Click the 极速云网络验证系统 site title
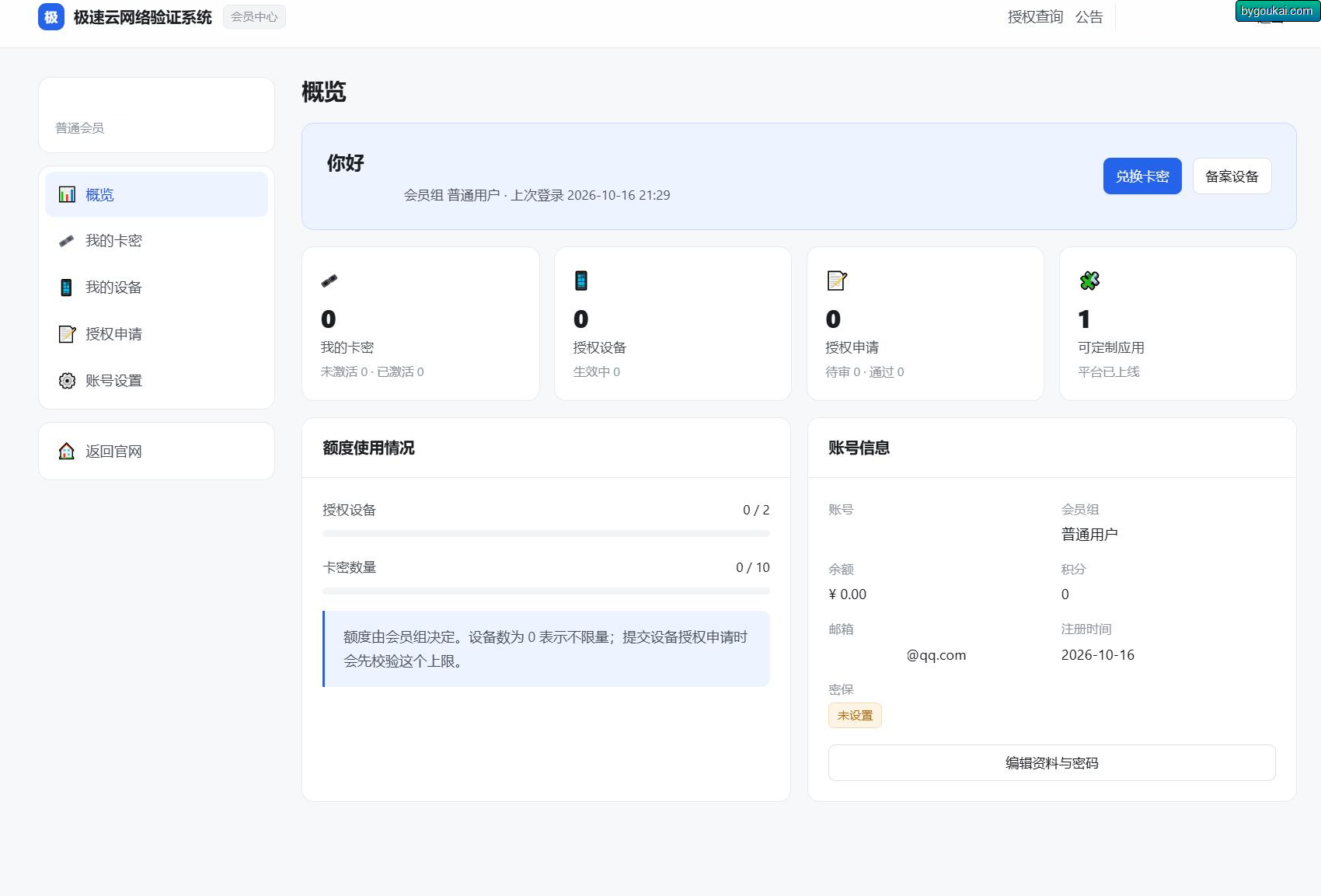 pyautogui.click(x=143, y=17)
